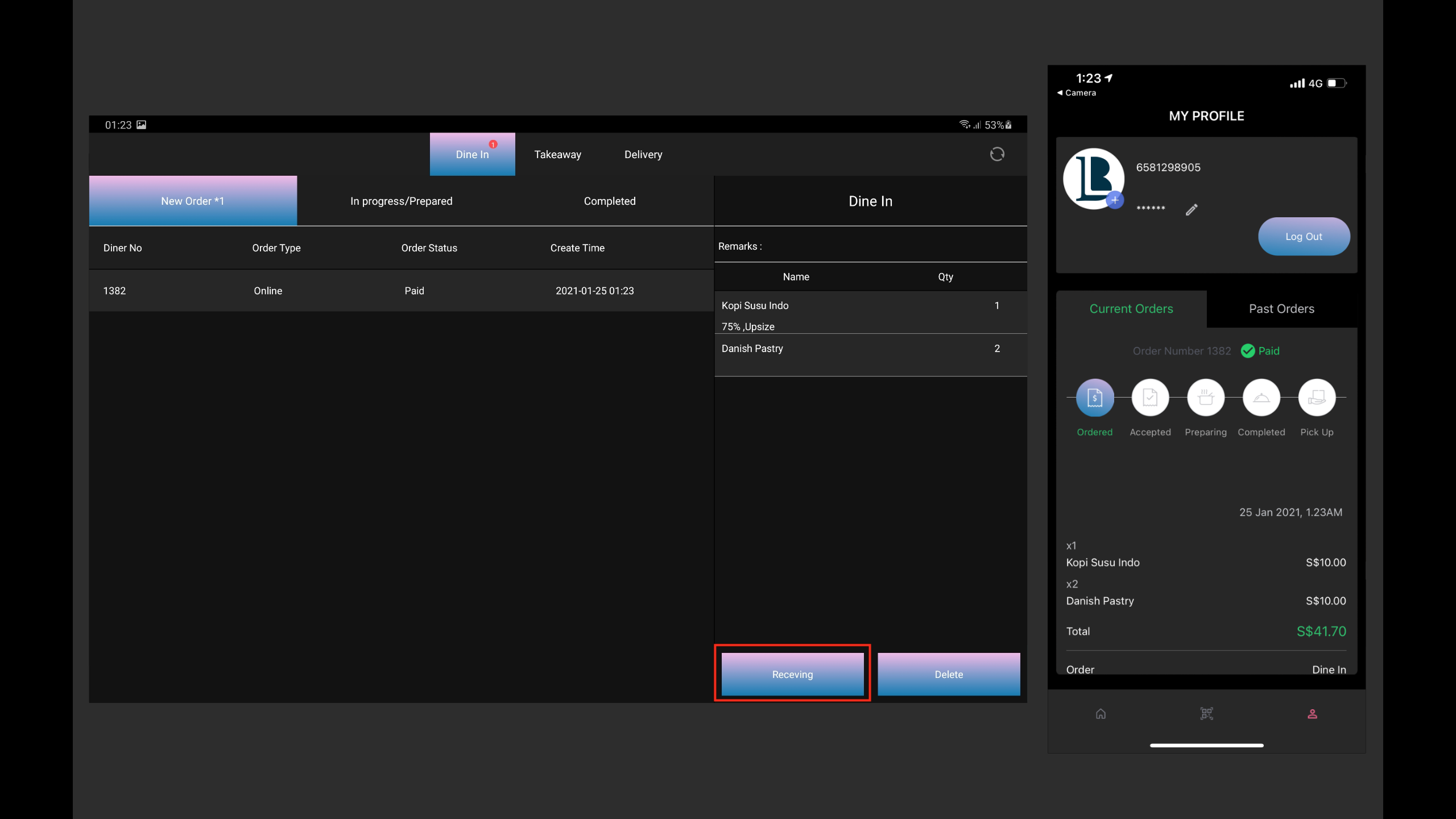
Task: Tap the plus badge on profile avatar
Action: click(x=1115, y=200)
